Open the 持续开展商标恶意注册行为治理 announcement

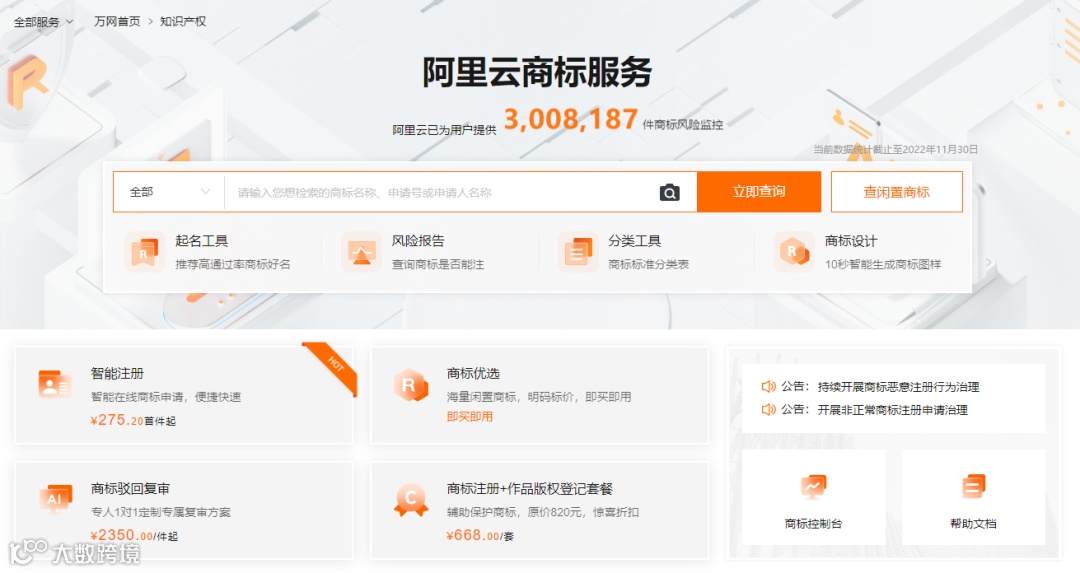(898, 387)
